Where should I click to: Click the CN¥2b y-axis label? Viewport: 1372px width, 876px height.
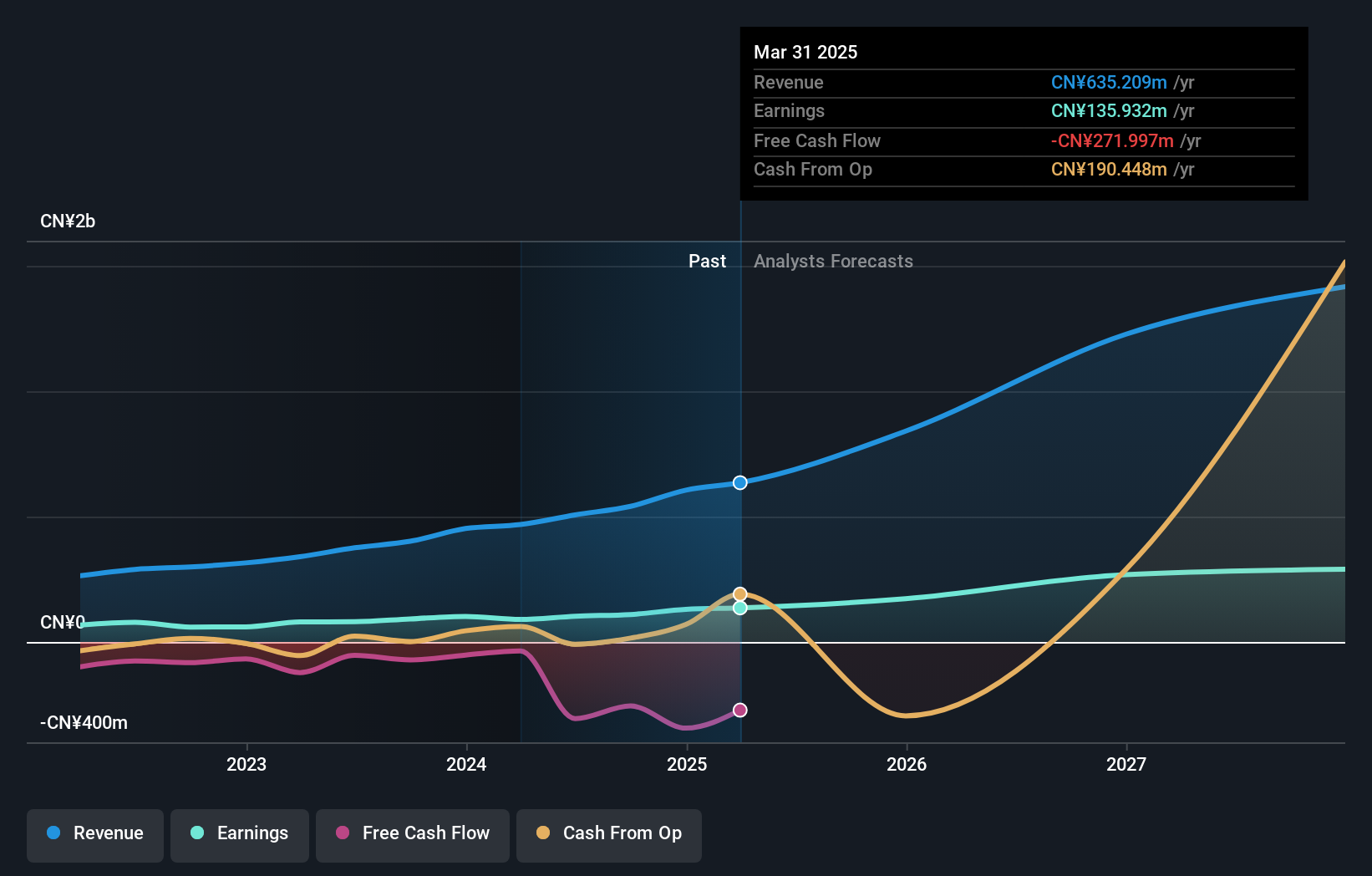point(68,222)
